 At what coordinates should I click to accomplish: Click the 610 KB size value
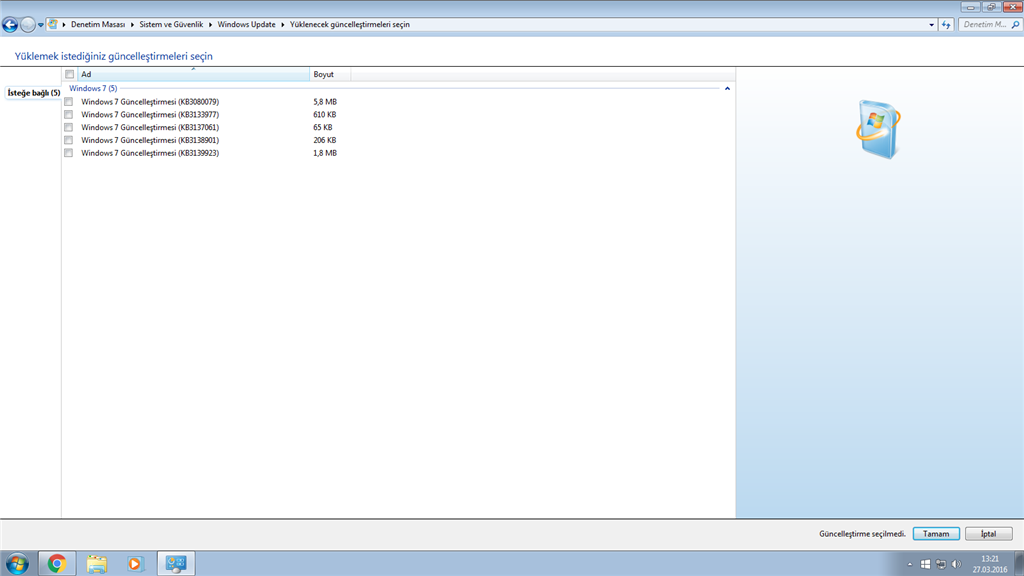coord(325,115)
